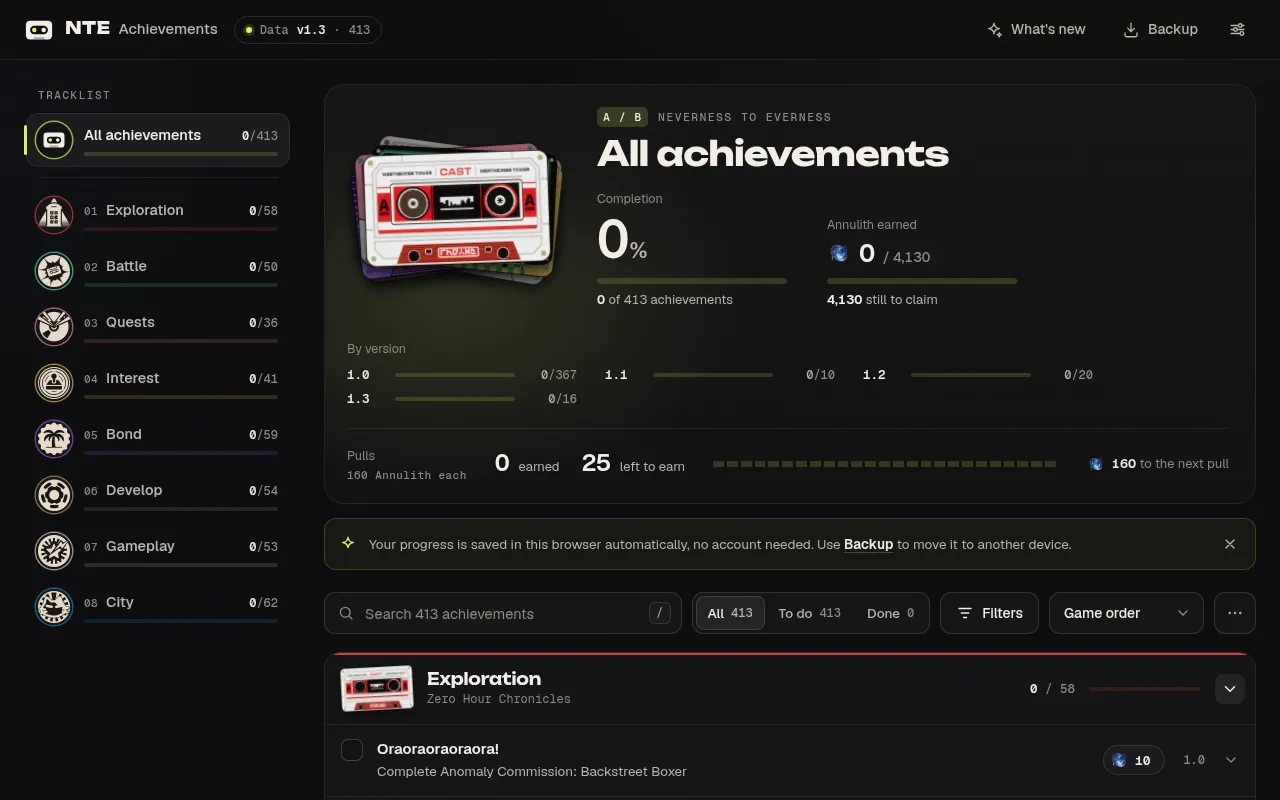The height and width of the screenshot is (800, 1280).
Task: Select the City category icon
Action: click(54, 607)
